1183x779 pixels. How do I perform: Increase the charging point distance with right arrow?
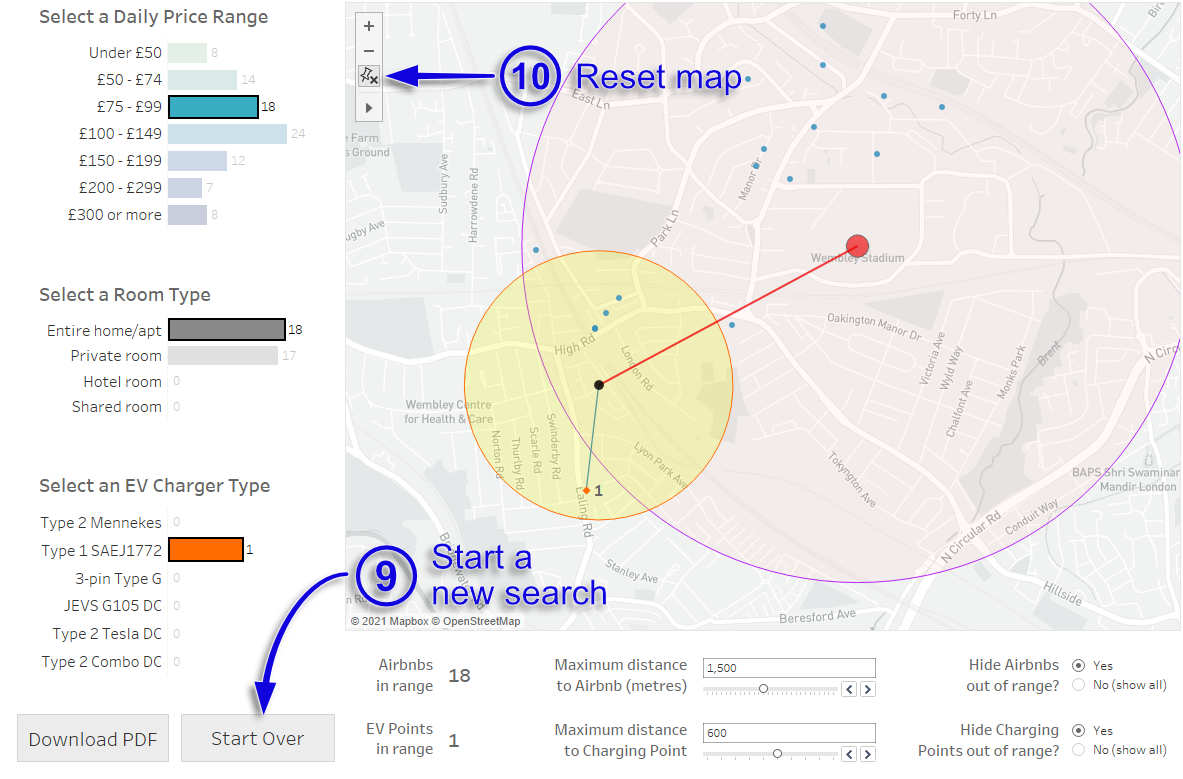[867, 754]
